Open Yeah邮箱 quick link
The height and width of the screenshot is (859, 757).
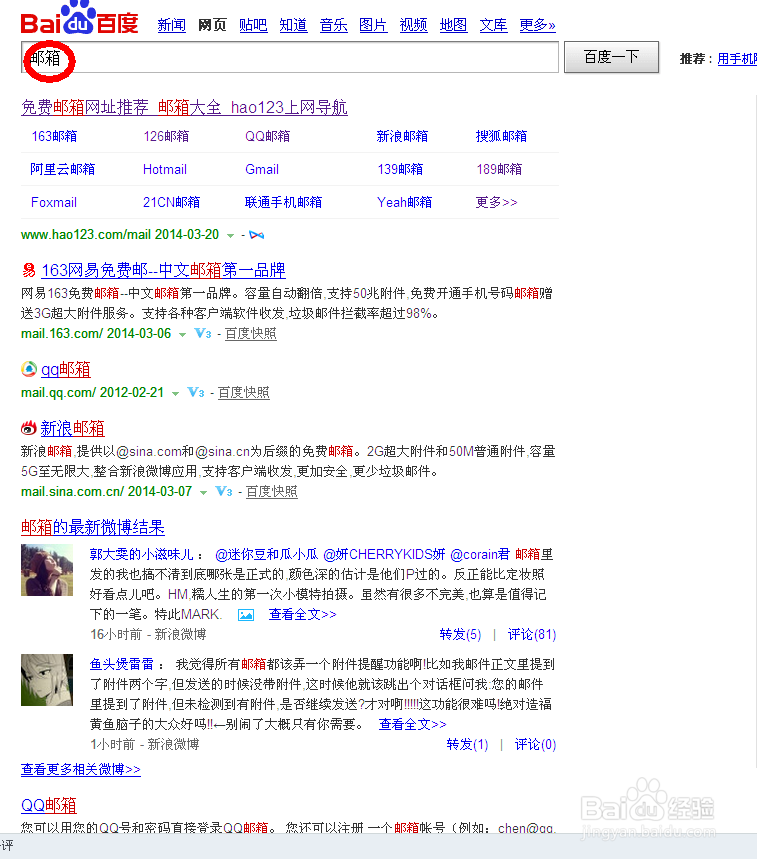pos(404,202)
